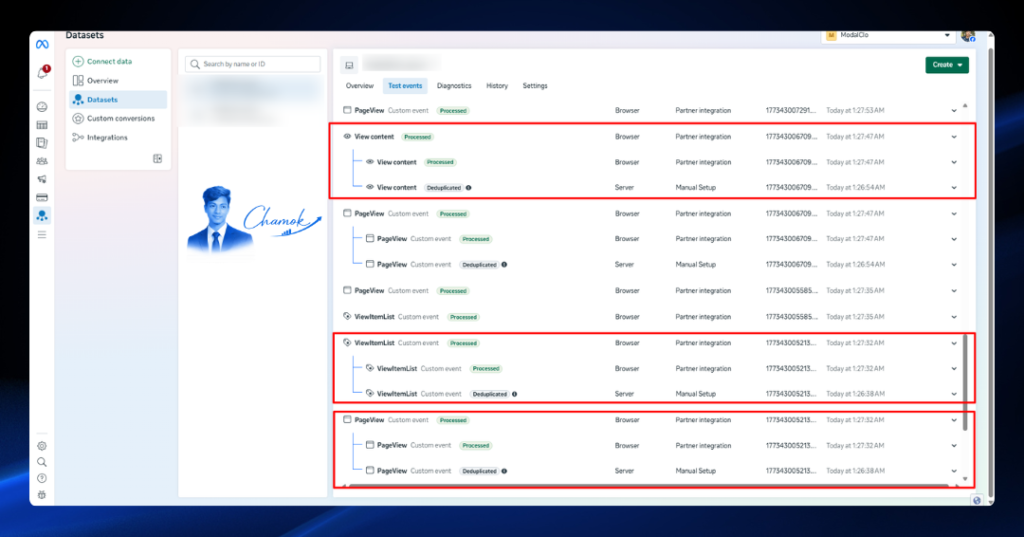Click the bug report icon

42,495
